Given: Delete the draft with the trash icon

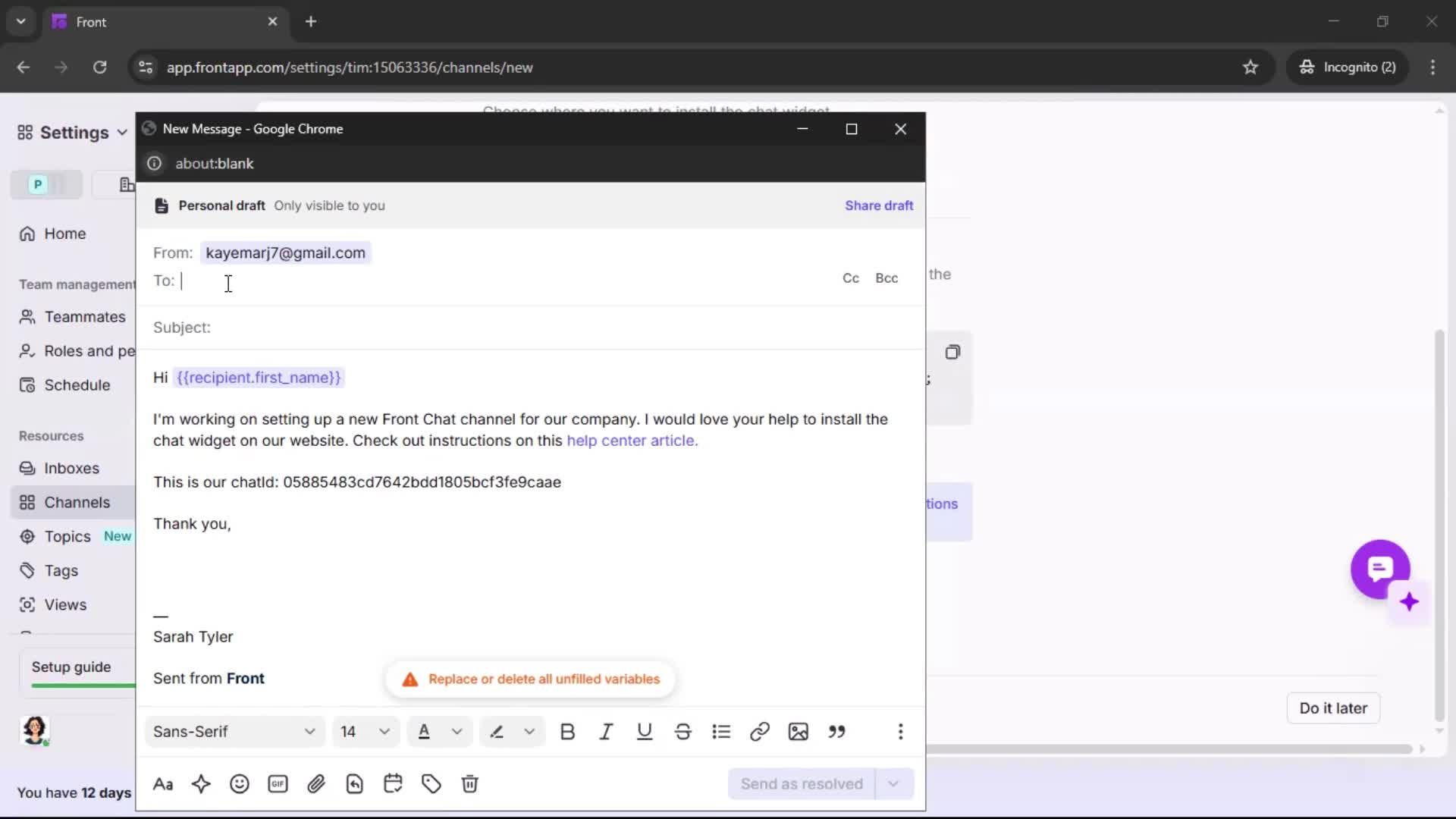Looking at the screenshot, I should tap(470, 783).
